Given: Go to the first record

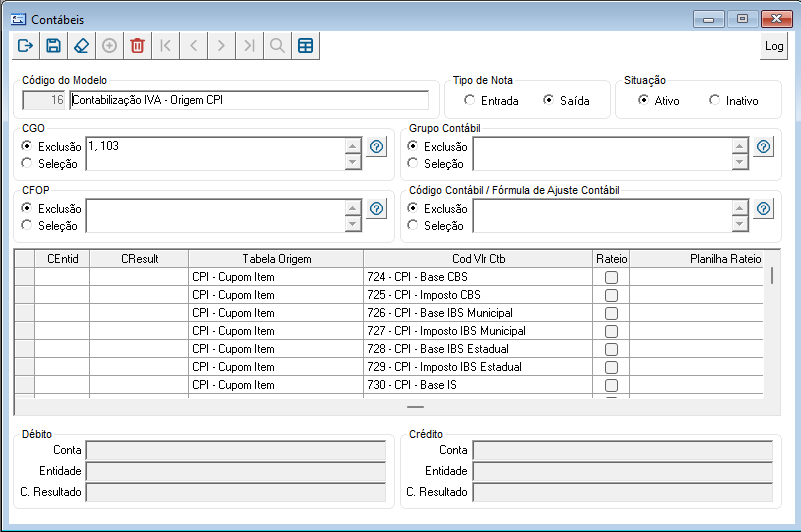Looking at the screenshot, I should (x=166, y=45).
